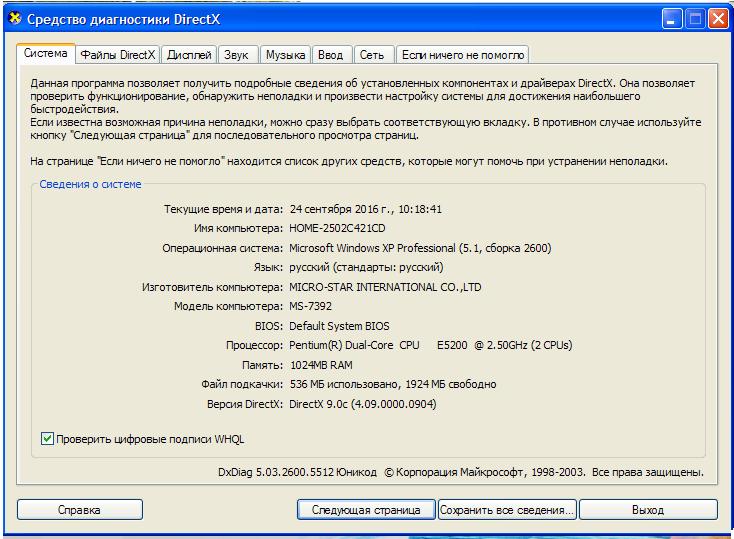Click the computer model MS-7392

[x=310, y=306]
